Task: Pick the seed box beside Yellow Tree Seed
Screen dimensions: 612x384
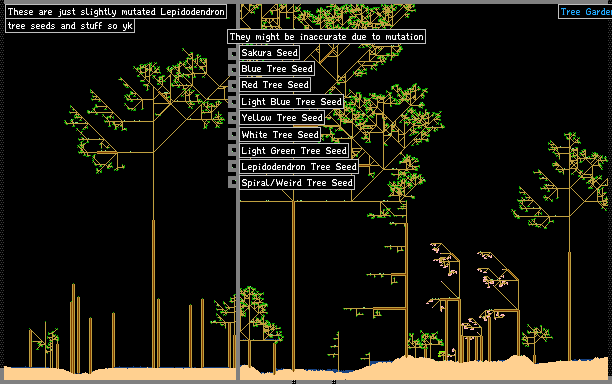Action: click(233, 118)
